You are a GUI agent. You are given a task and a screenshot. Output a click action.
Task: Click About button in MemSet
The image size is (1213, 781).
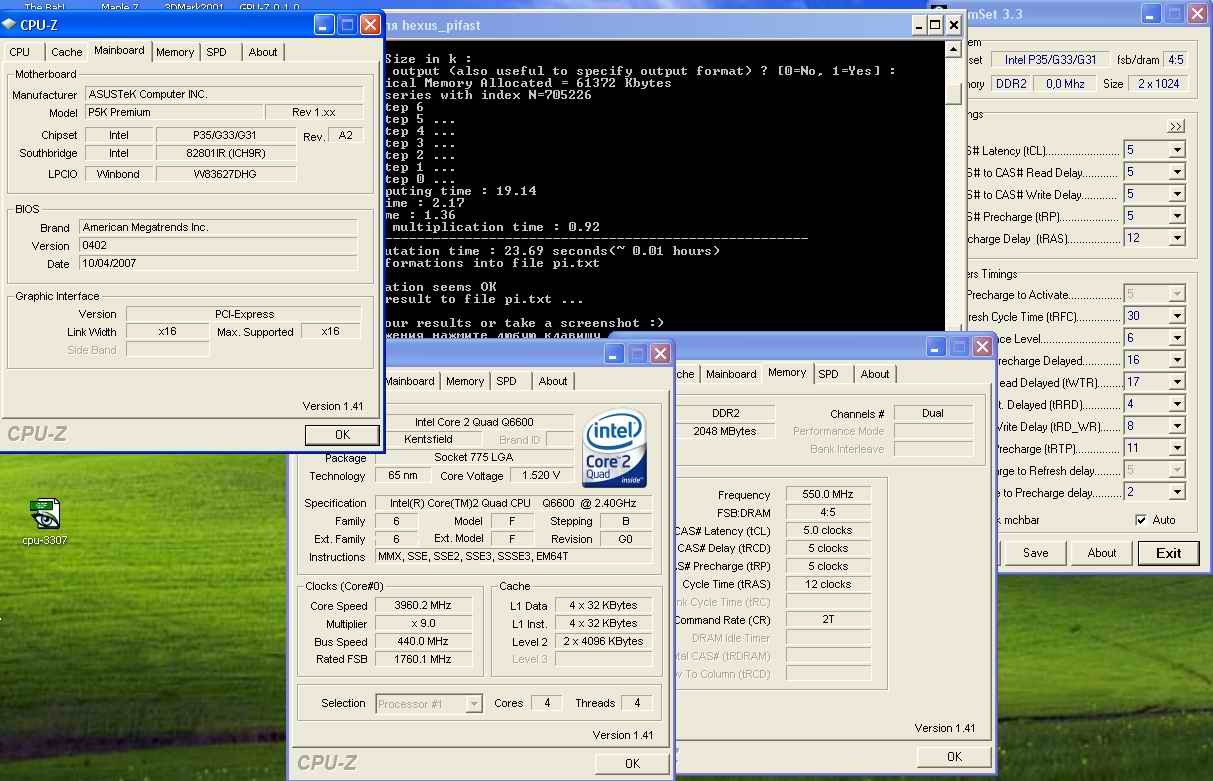[1102, 553]
